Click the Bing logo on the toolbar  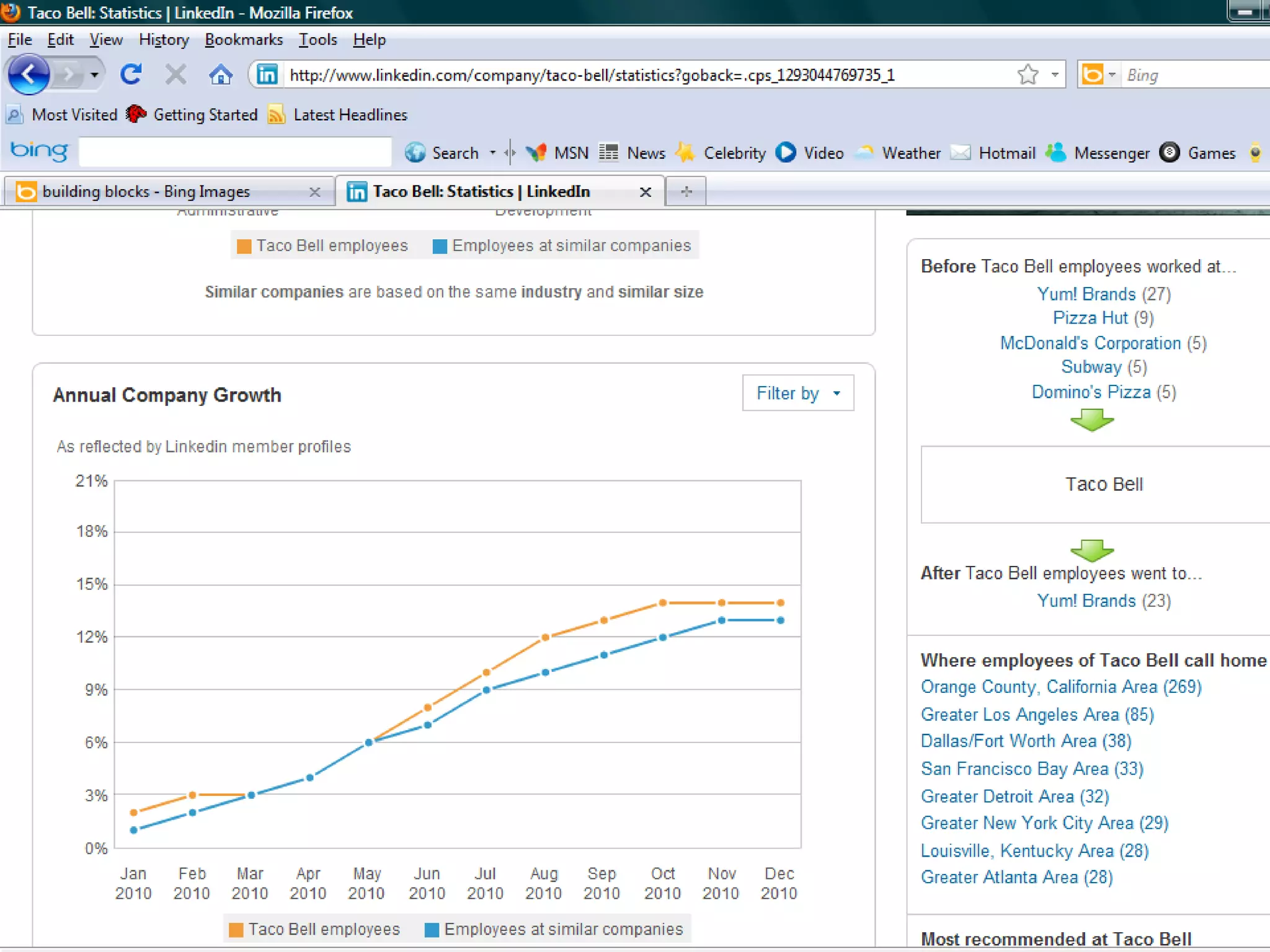39,151
